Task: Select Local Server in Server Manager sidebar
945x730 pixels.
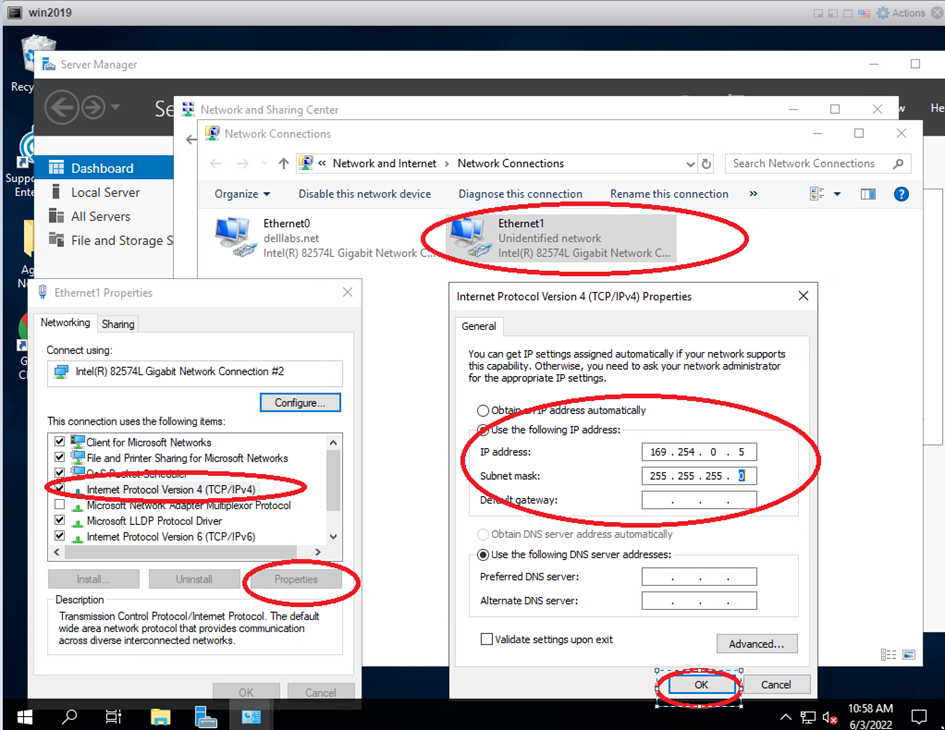Action: tap(105, 192)
